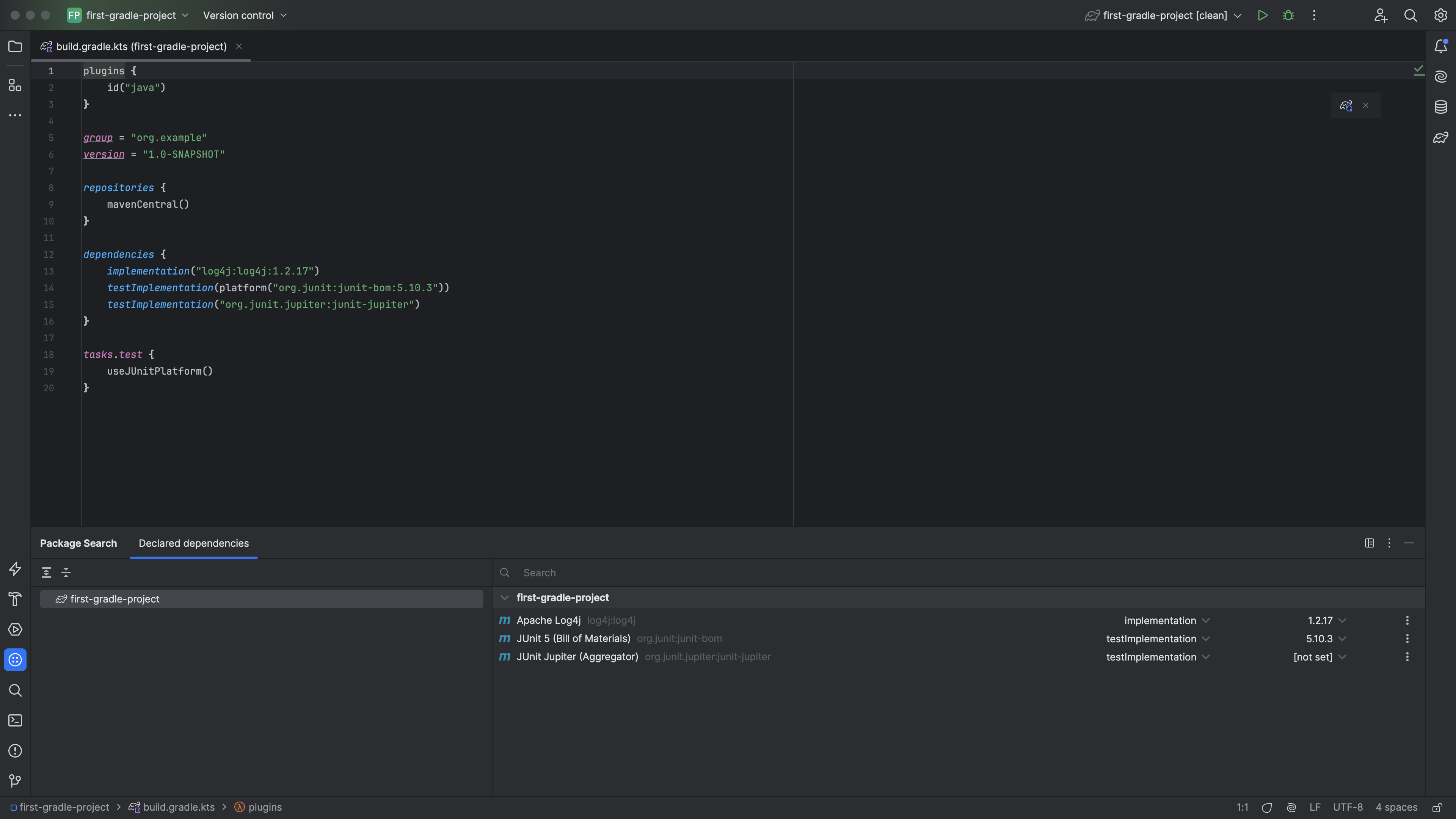Toggle read-only lock icon in status bar
This screenshot has height=819, width=1456.
(x=1437, y=808)
